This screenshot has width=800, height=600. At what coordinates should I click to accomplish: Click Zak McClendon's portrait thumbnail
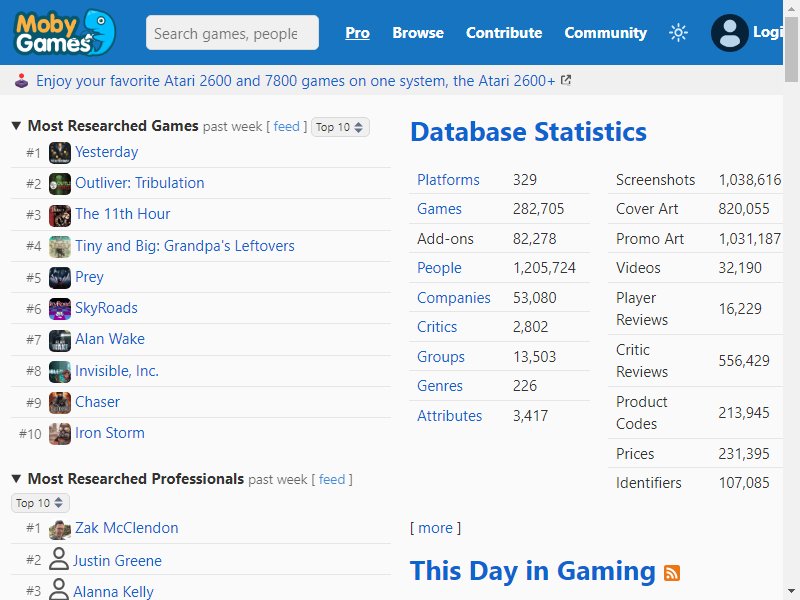[60, 529]
